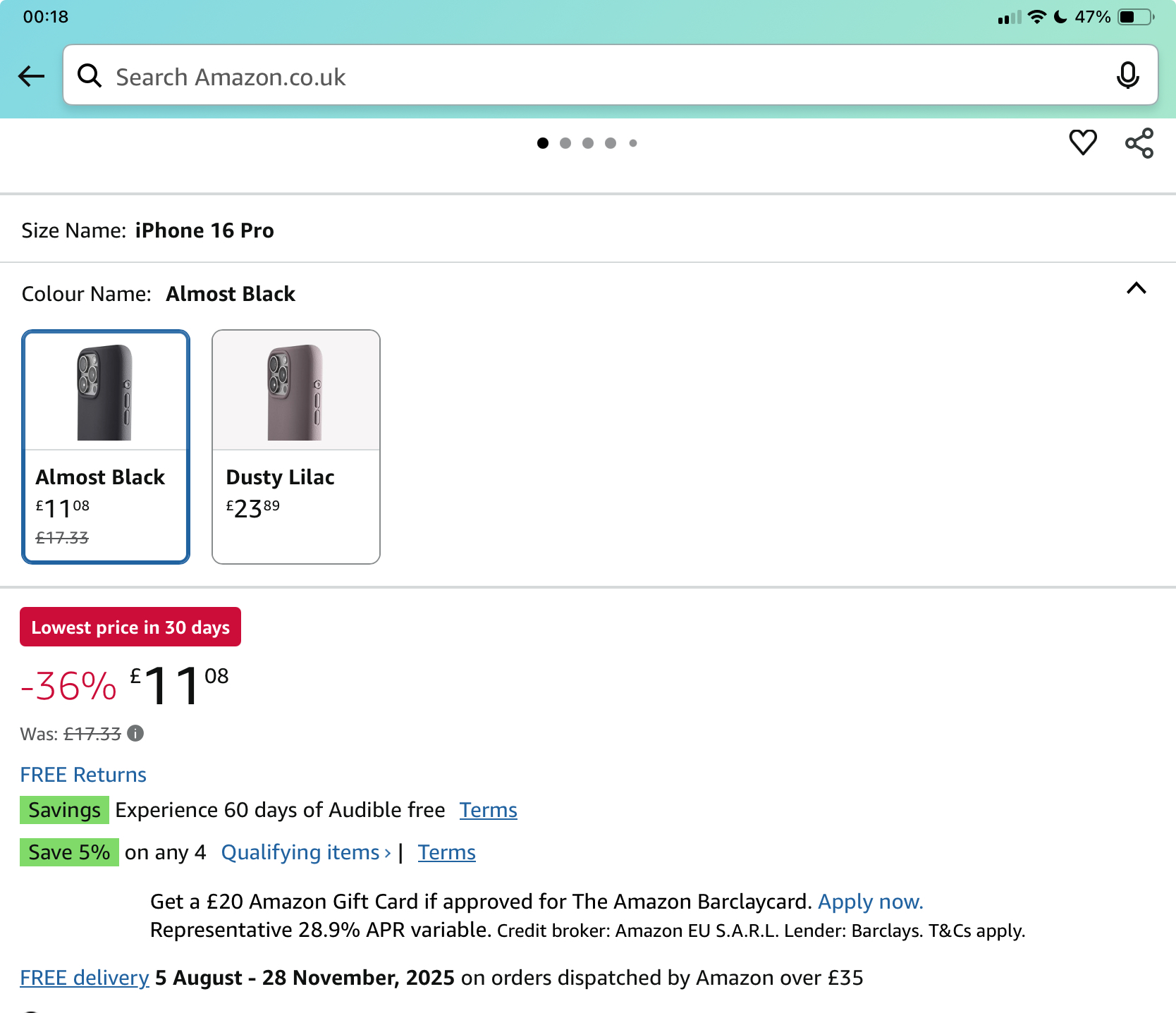Click Apply now for Amazon Barclaycard

pos(870,902)
